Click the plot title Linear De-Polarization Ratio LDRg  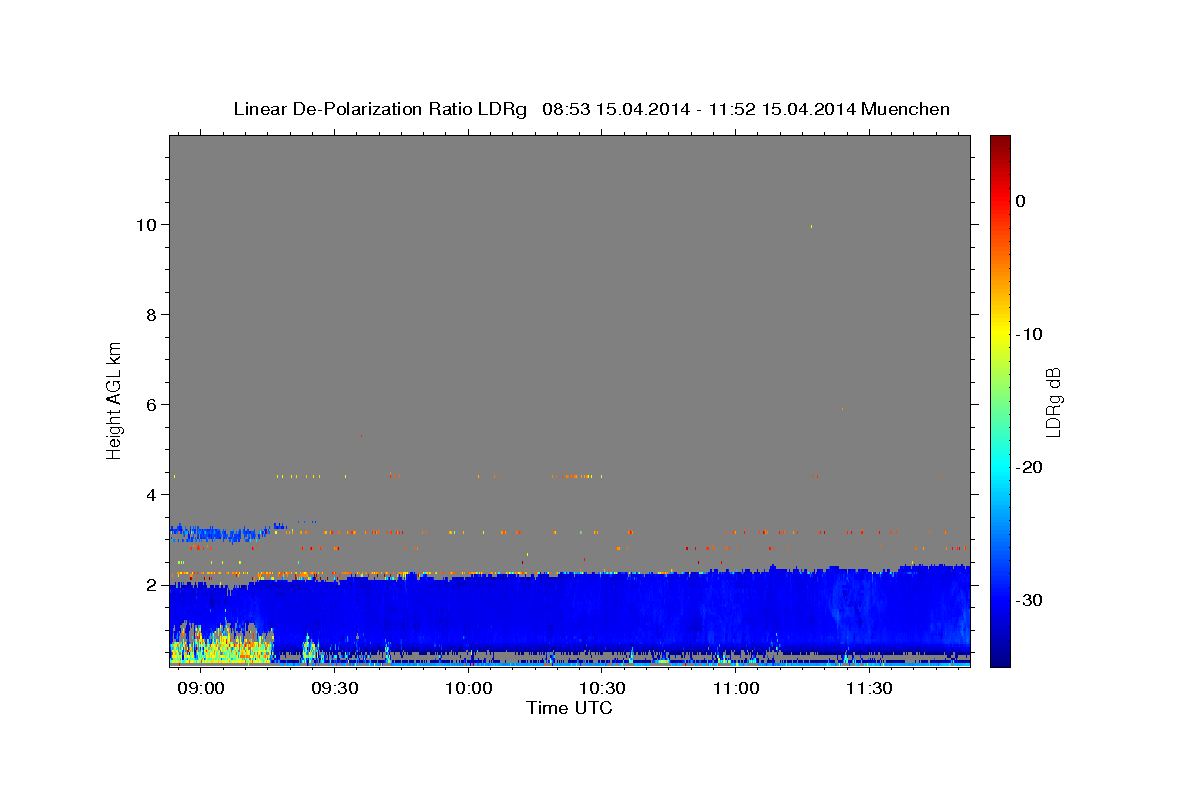[x=380, y=109]
